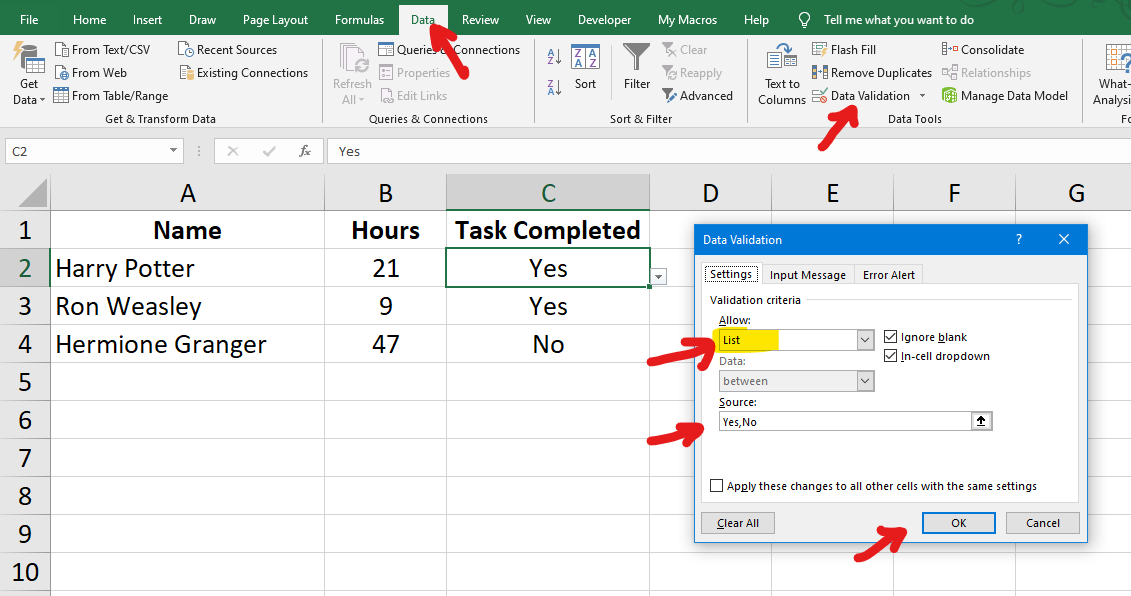Click the Tell Me lightbulb icon

[804, 19]
